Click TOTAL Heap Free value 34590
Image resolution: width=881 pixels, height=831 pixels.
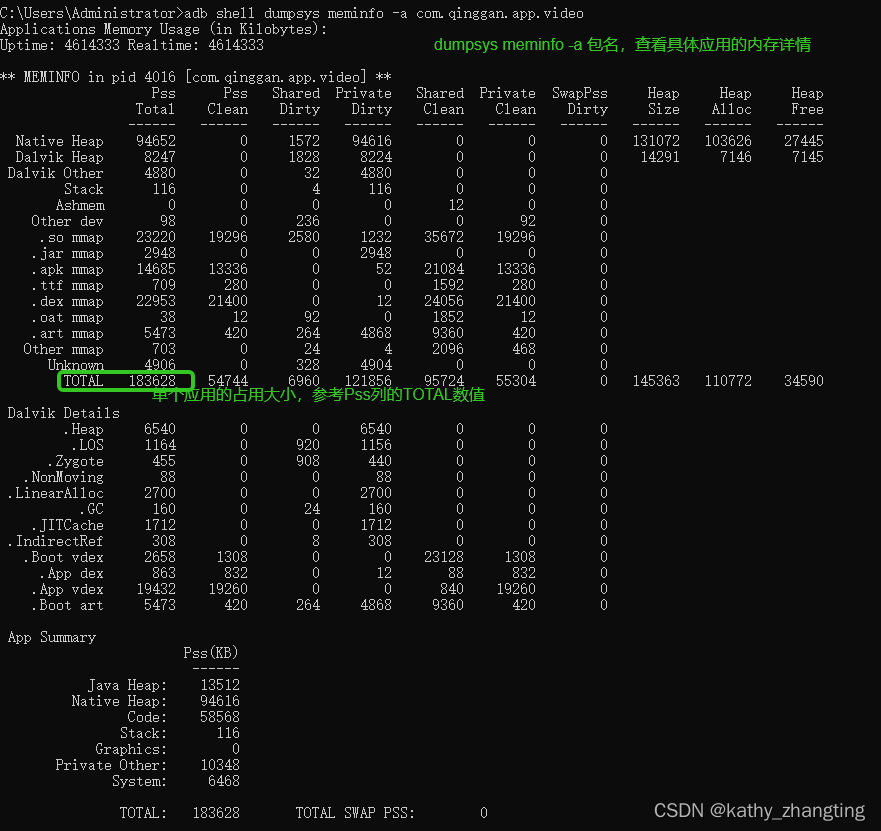point(804,381)
